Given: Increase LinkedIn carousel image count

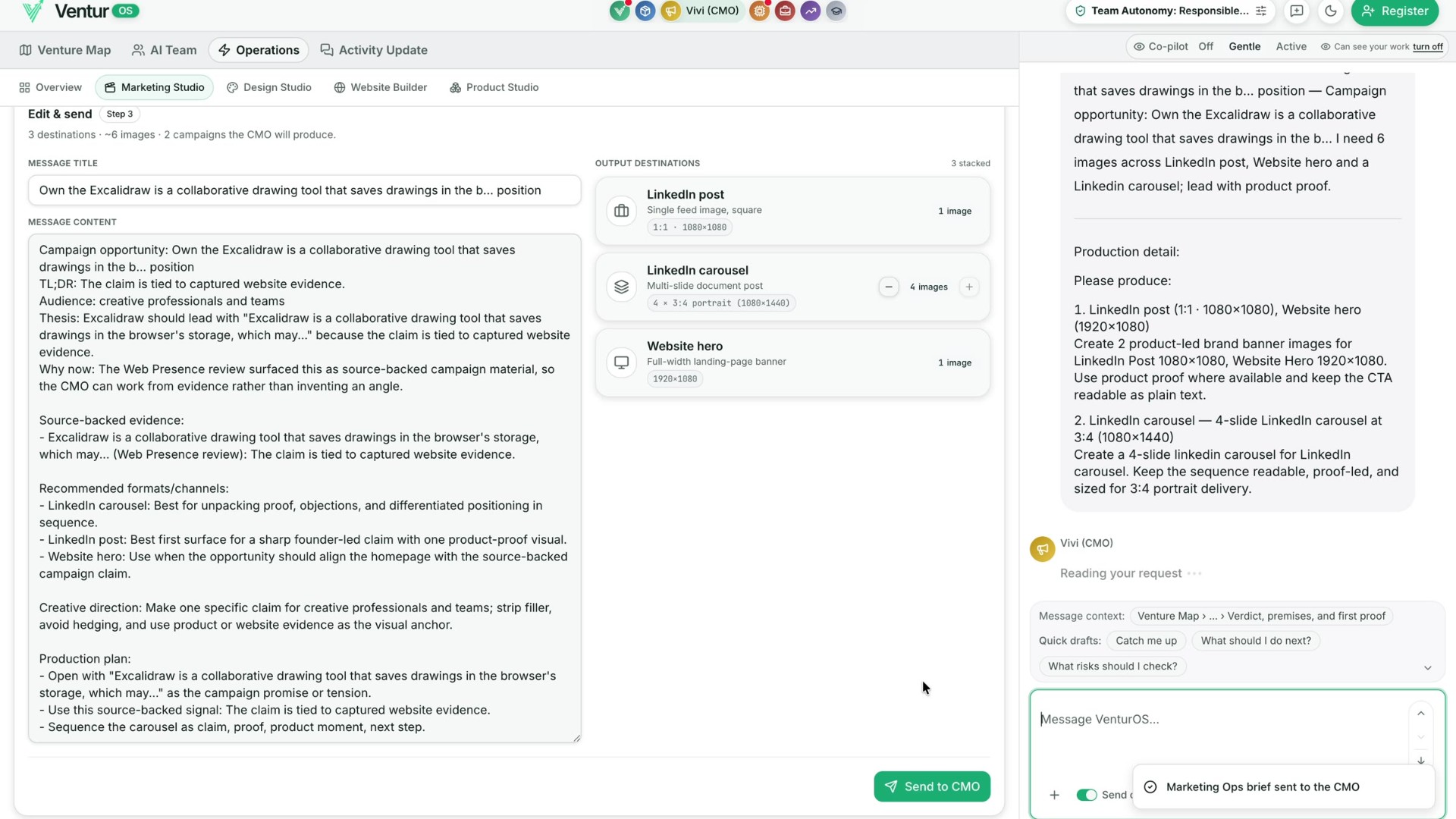Looking at the screenshot, I should pos(969,287).
